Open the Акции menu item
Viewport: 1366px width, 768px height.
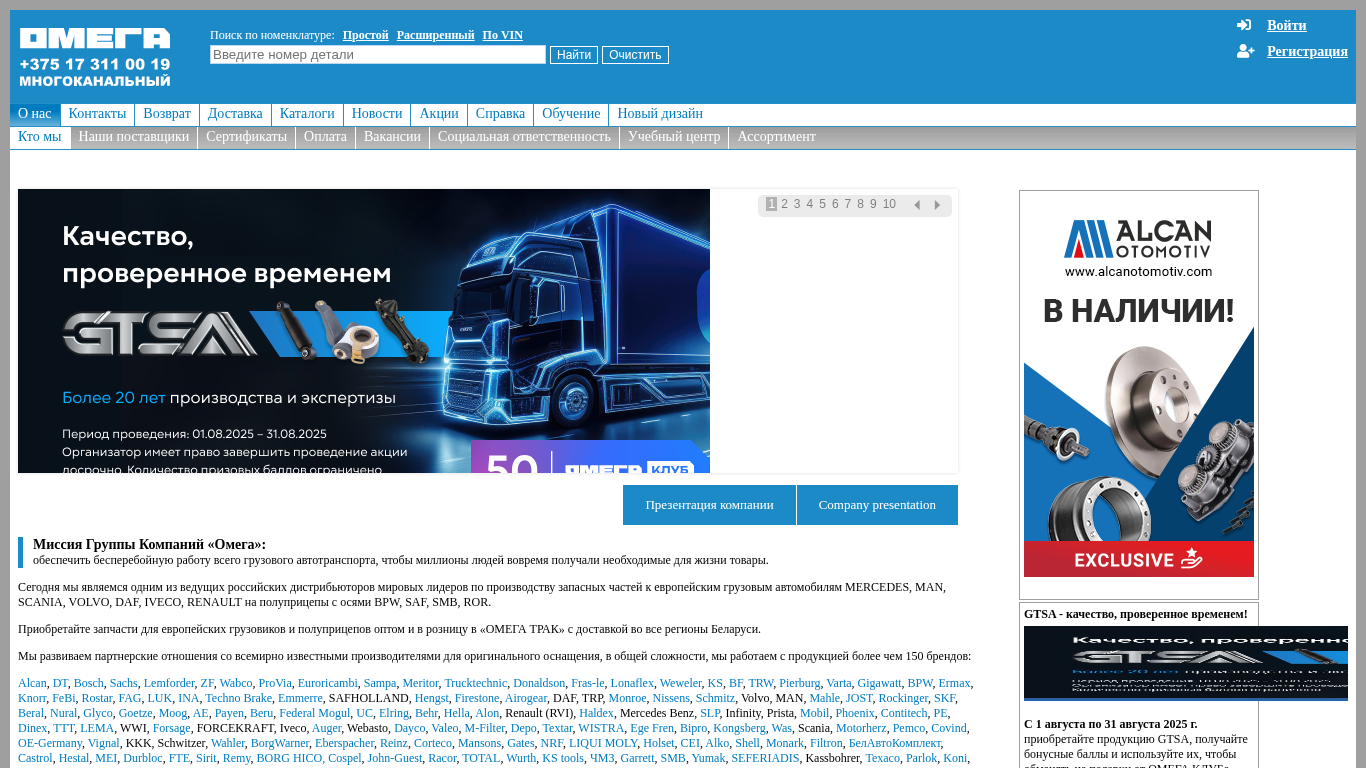pos(439,114)
